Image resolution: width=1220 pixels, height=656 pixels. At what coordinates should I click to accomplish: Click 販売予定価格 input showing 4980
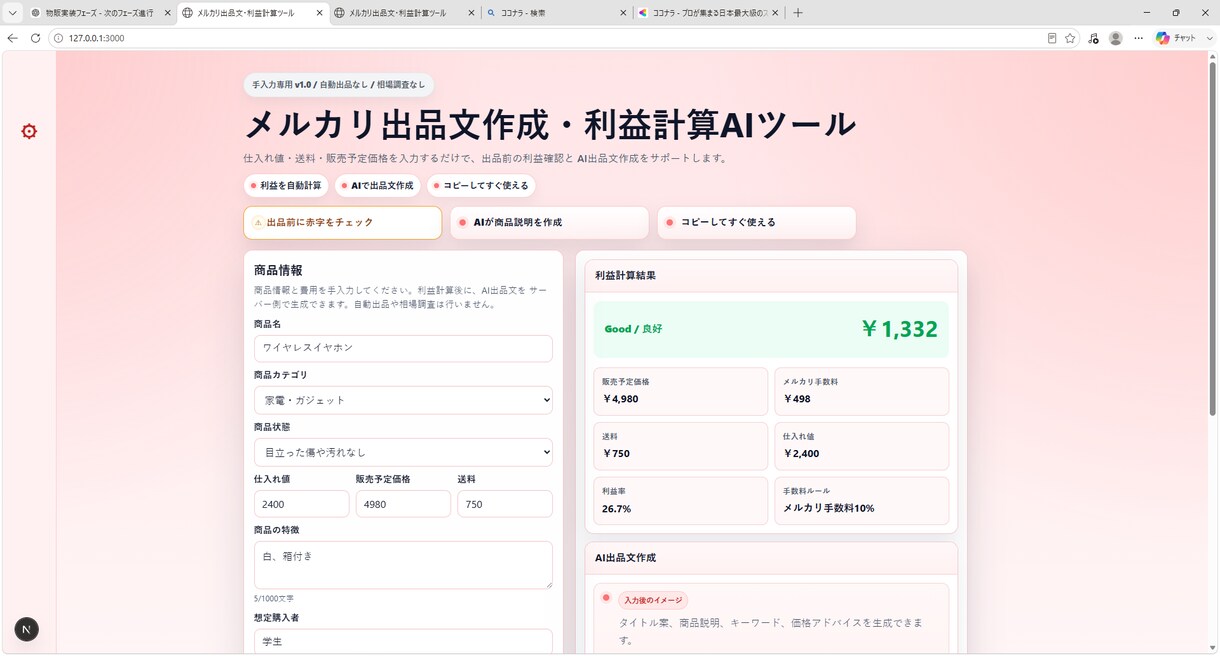(403, 504)
